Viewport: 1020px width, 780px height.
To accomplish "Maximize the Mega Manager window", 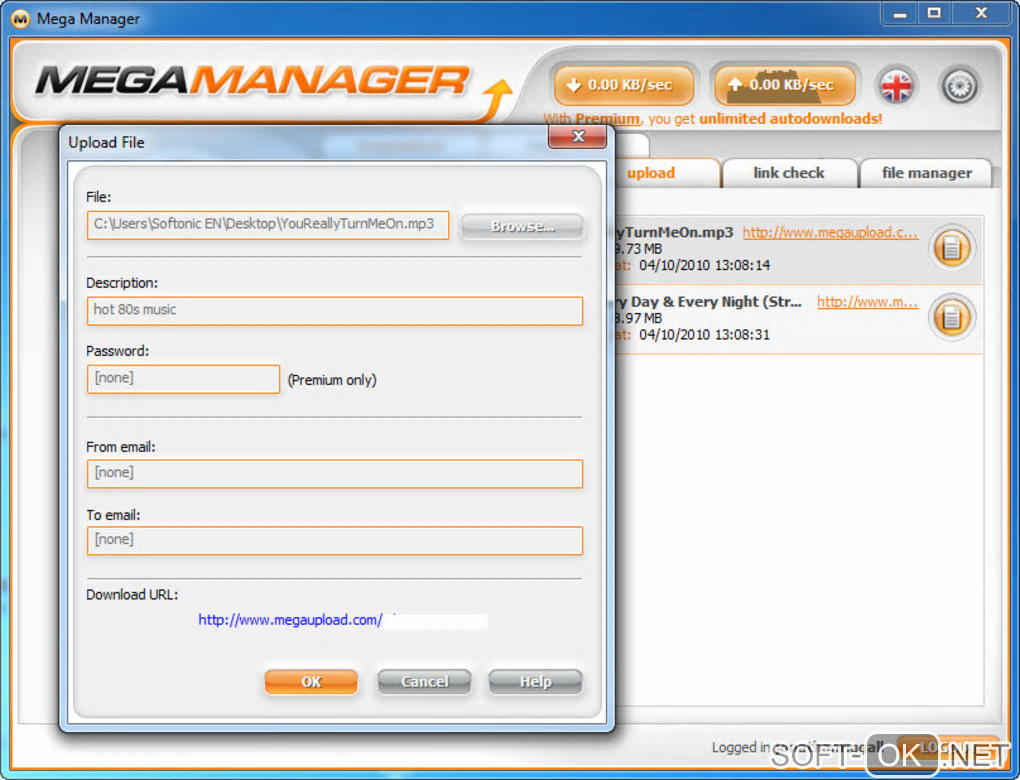I will coord(933,14).
